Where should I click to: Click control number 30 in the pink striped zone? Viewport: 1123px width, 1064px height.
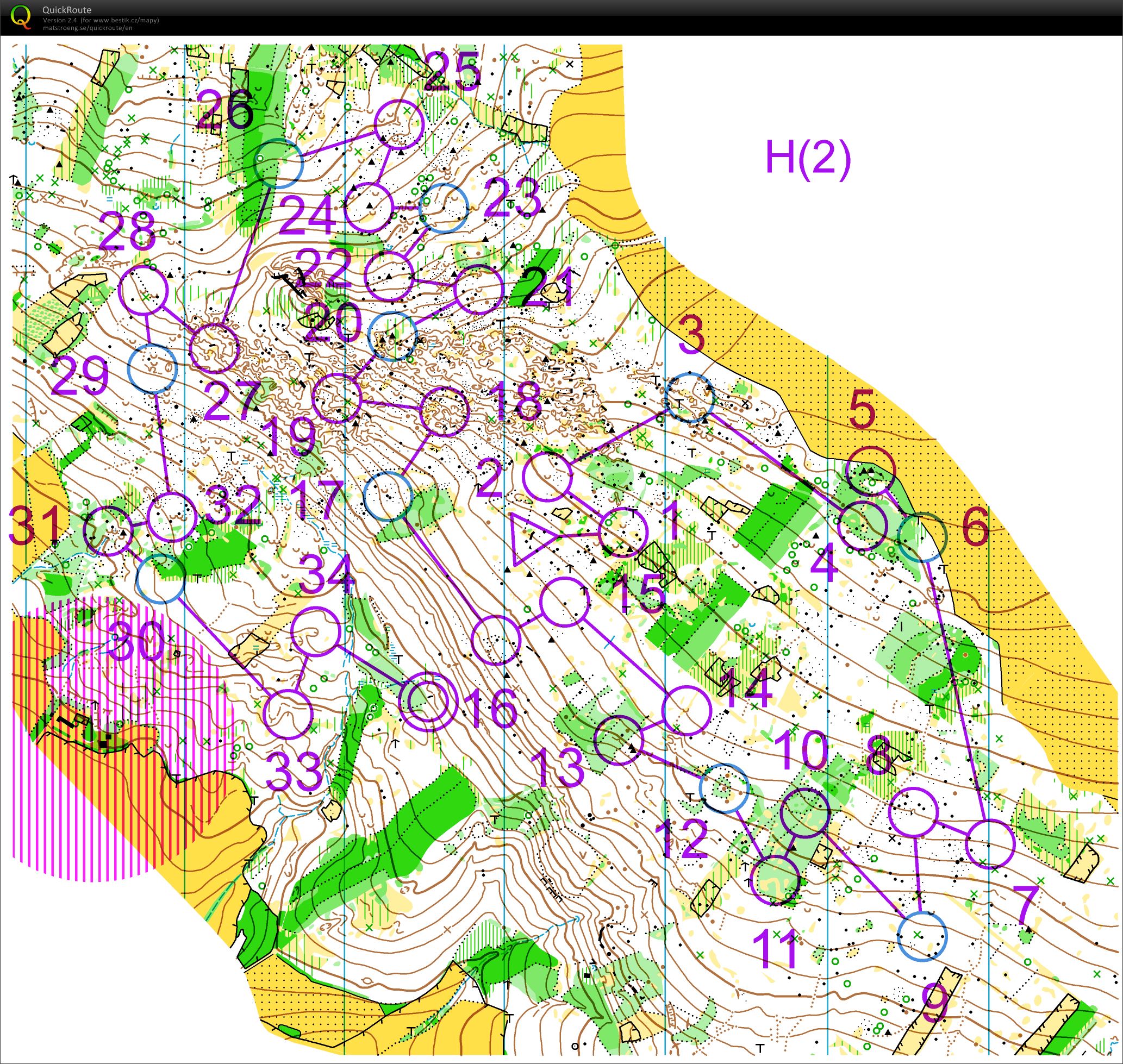point(135,641)
